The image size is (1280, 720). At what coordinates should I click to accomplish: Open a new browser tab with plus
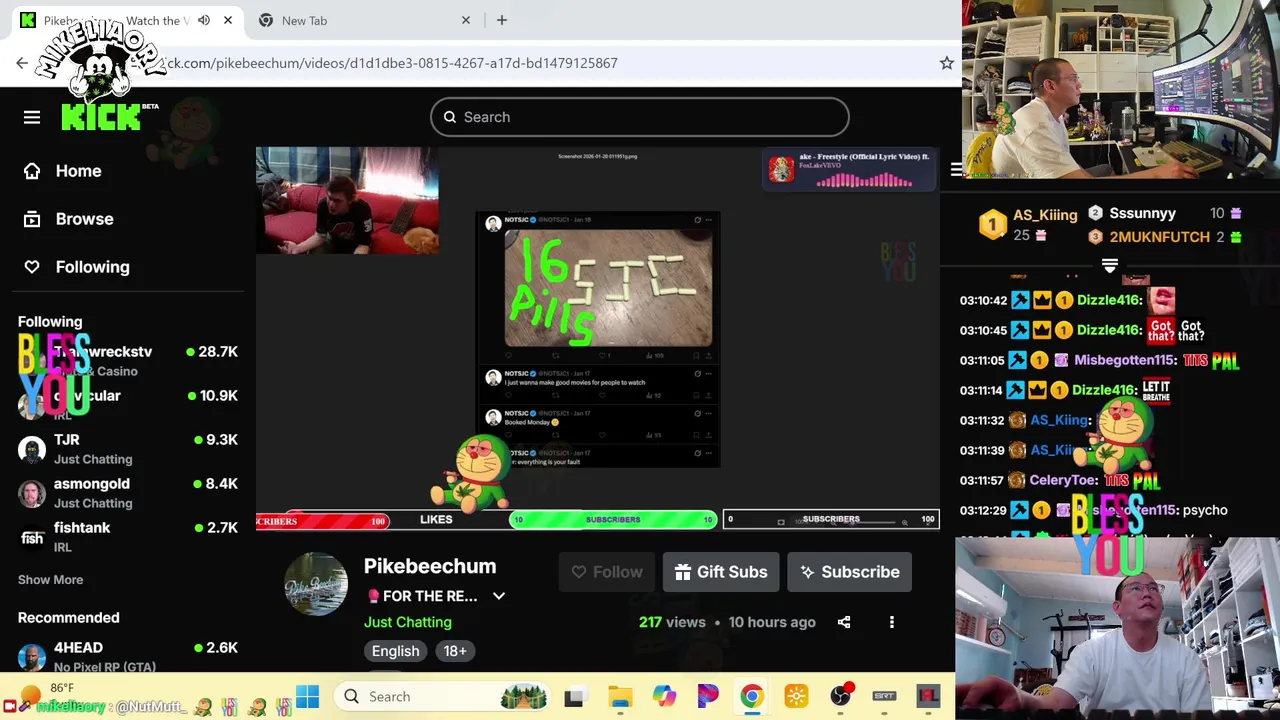[502, 20]
